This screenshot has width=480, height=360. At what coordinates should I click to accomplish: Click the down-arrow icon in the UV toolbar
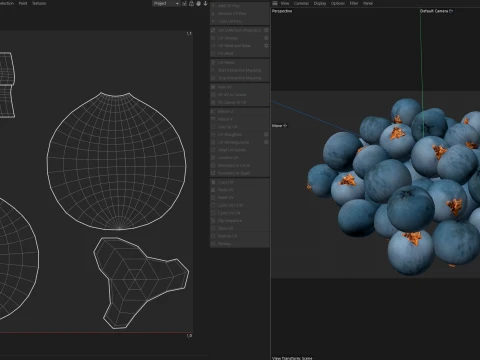coord(205,3)
